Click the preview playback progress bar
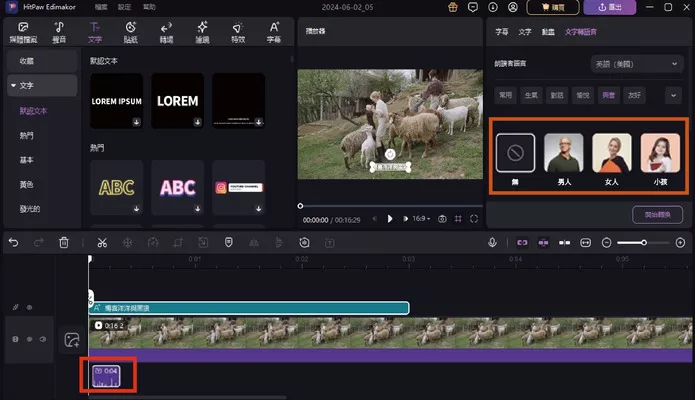Screen dimensions: 695x400 pos(390,206)
